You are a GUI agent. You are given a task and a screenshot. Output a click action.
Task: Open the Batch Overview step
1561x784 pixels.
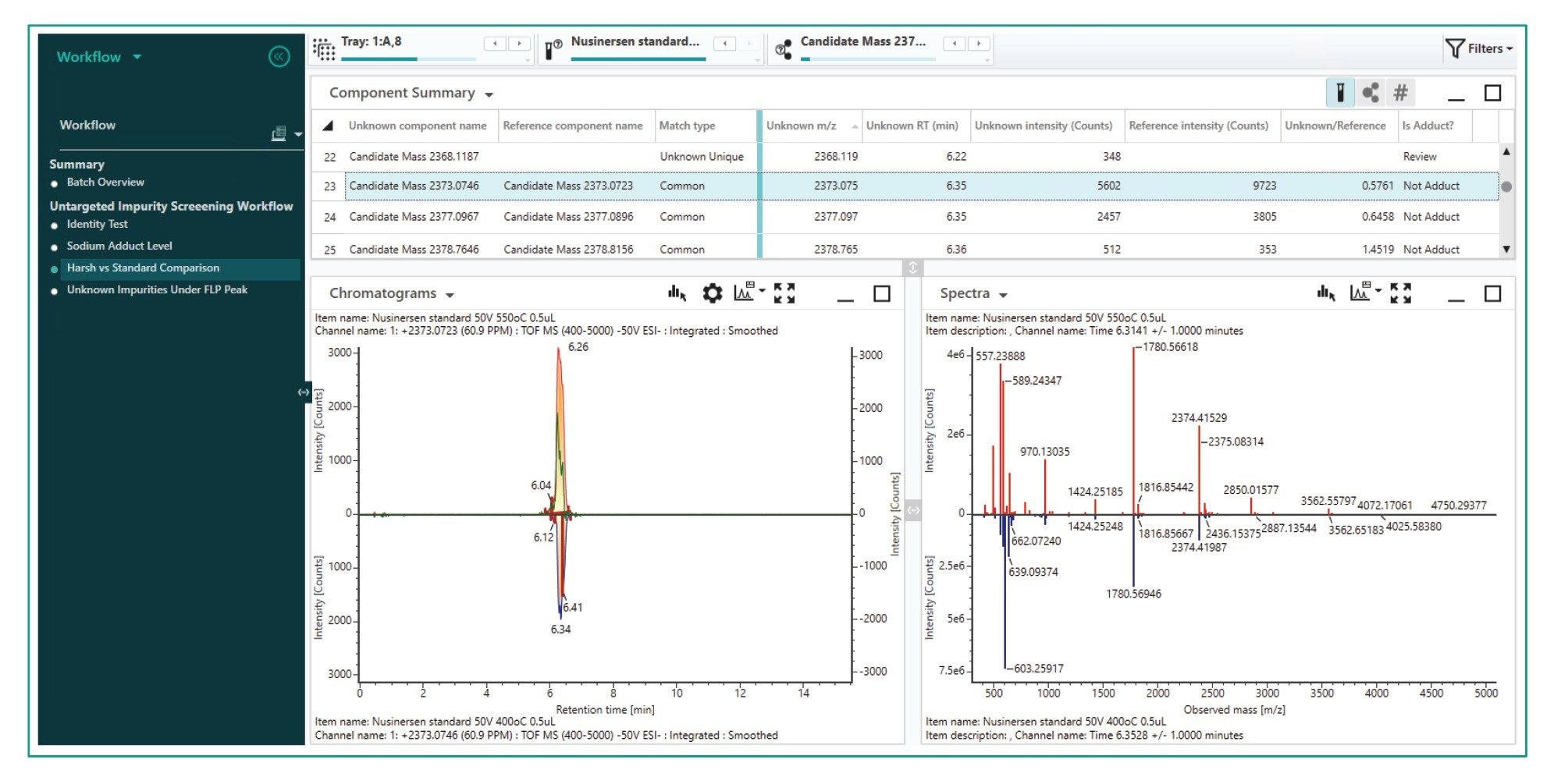[x=105, y=182]
